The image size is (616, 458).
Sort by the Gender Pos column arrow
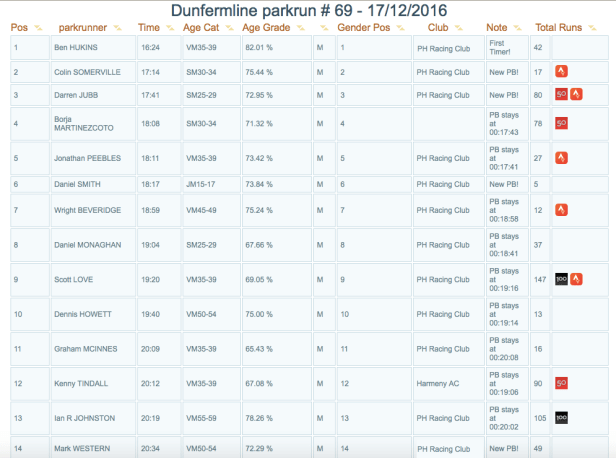400,28
